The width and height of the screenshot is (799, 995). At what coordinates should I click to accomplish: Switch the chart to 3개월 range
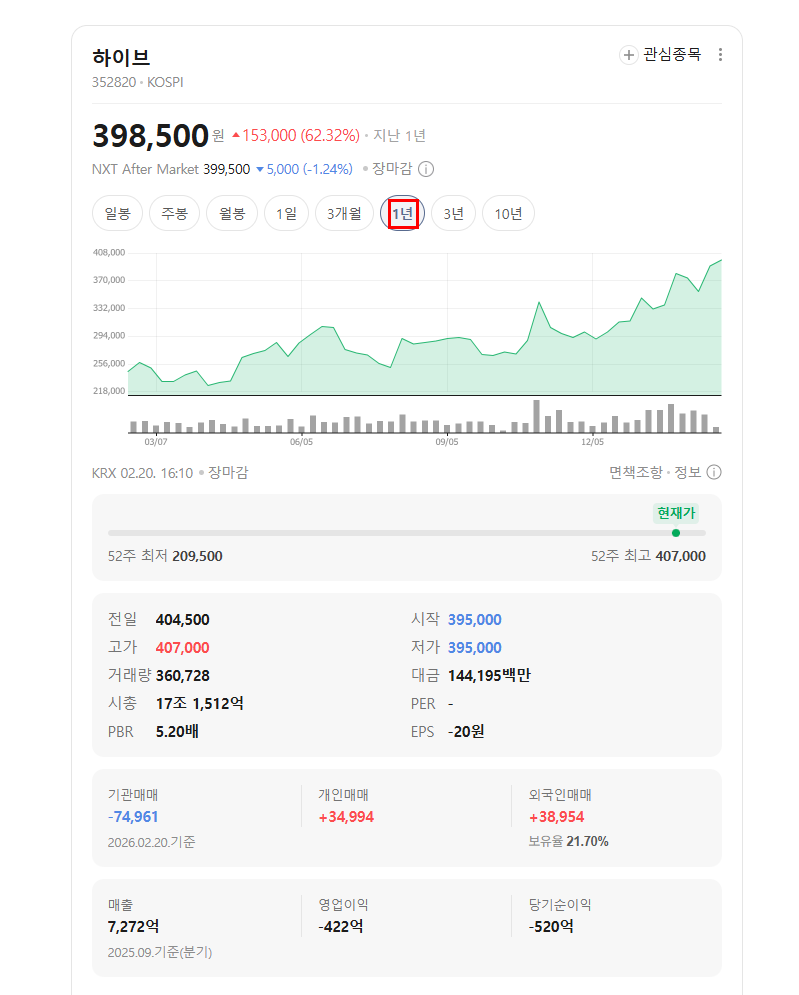point(344,213)
